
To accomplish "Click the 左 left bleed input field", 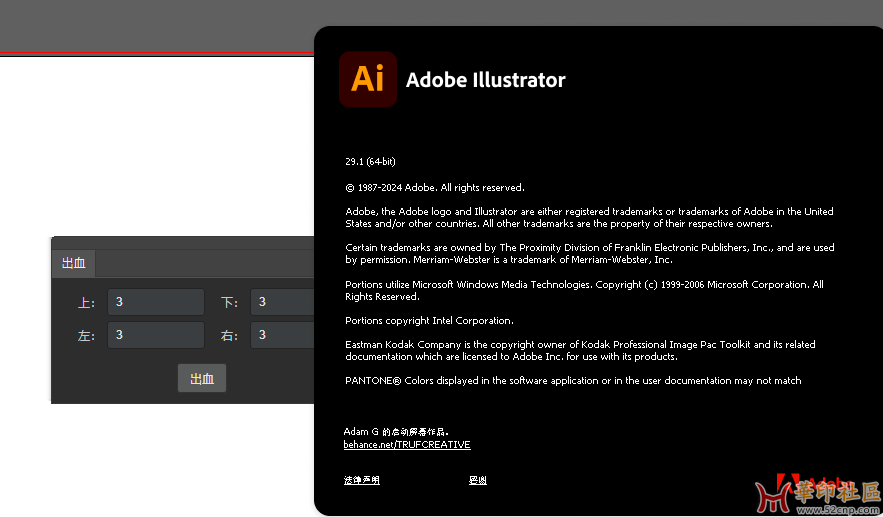I will 156,335.
